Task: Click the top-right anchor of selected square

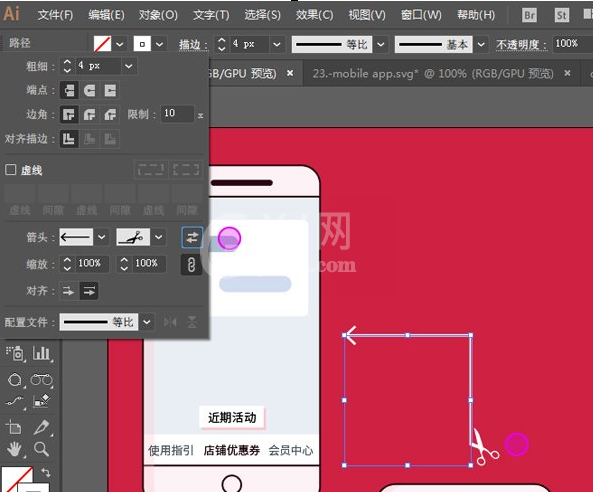Action: (x=471, y=335)
